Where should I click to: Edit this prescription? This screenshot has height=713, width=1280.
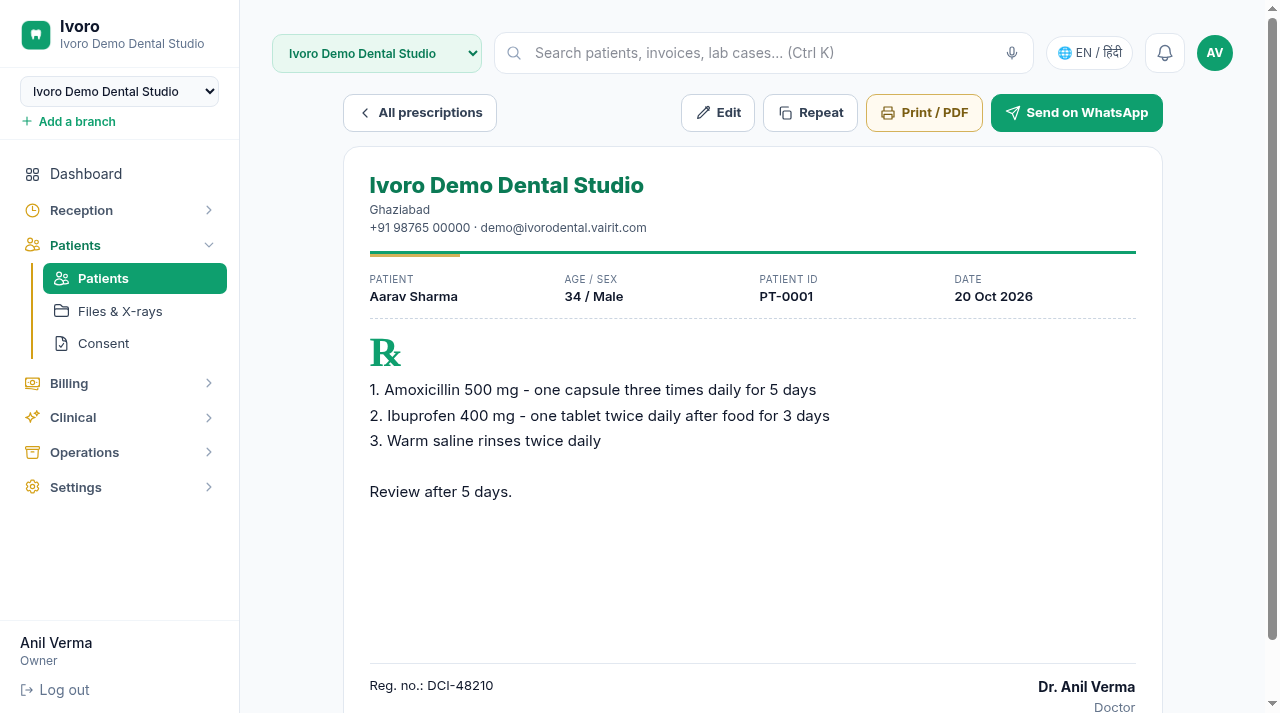coord(718,113)
